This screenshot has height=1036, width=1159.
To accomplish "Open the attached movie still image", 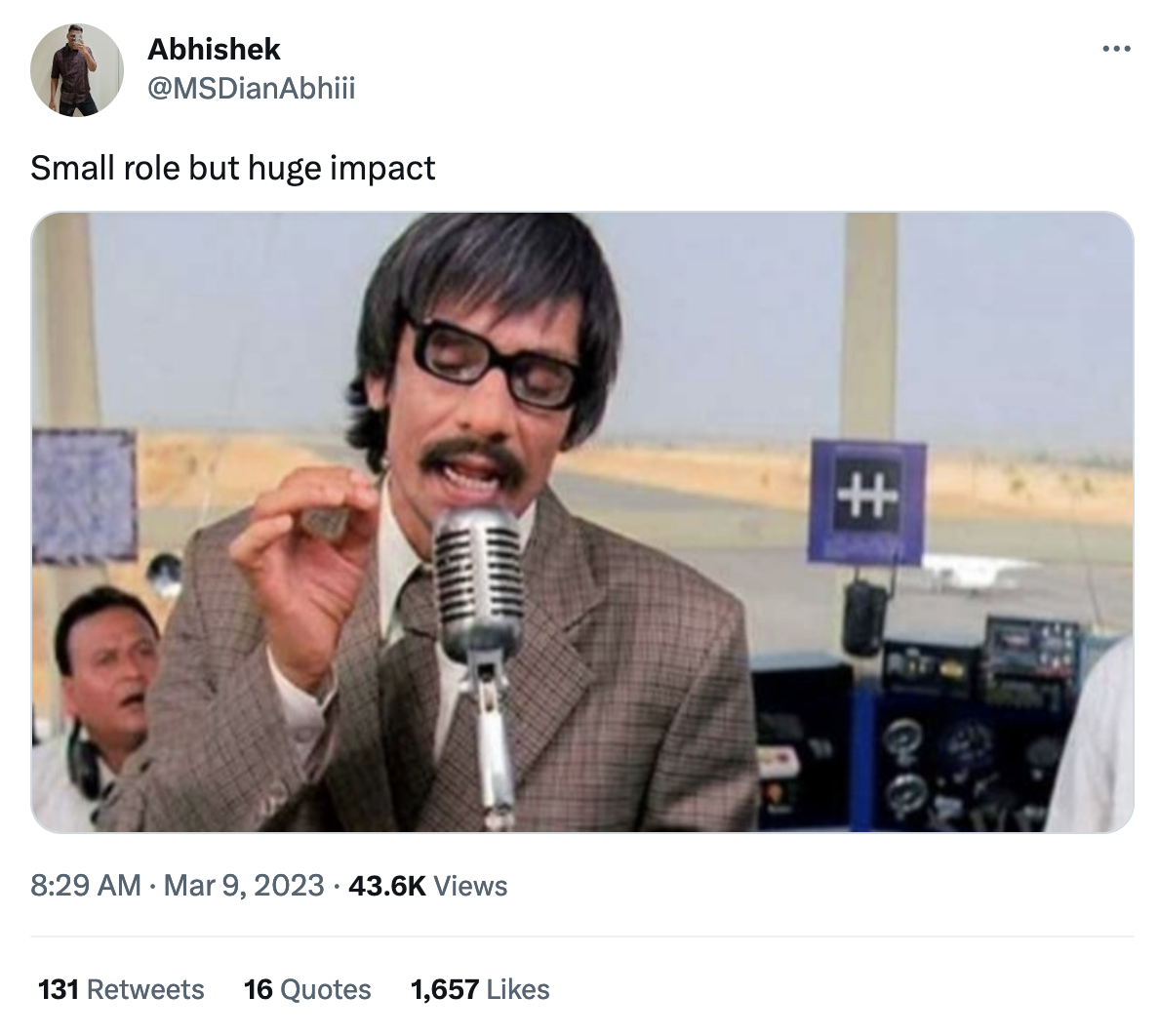I will [582, 523].
